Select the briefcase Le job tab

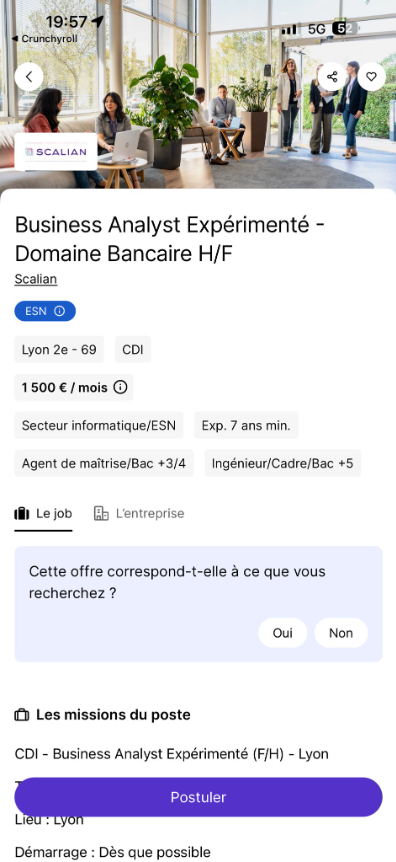43,513
